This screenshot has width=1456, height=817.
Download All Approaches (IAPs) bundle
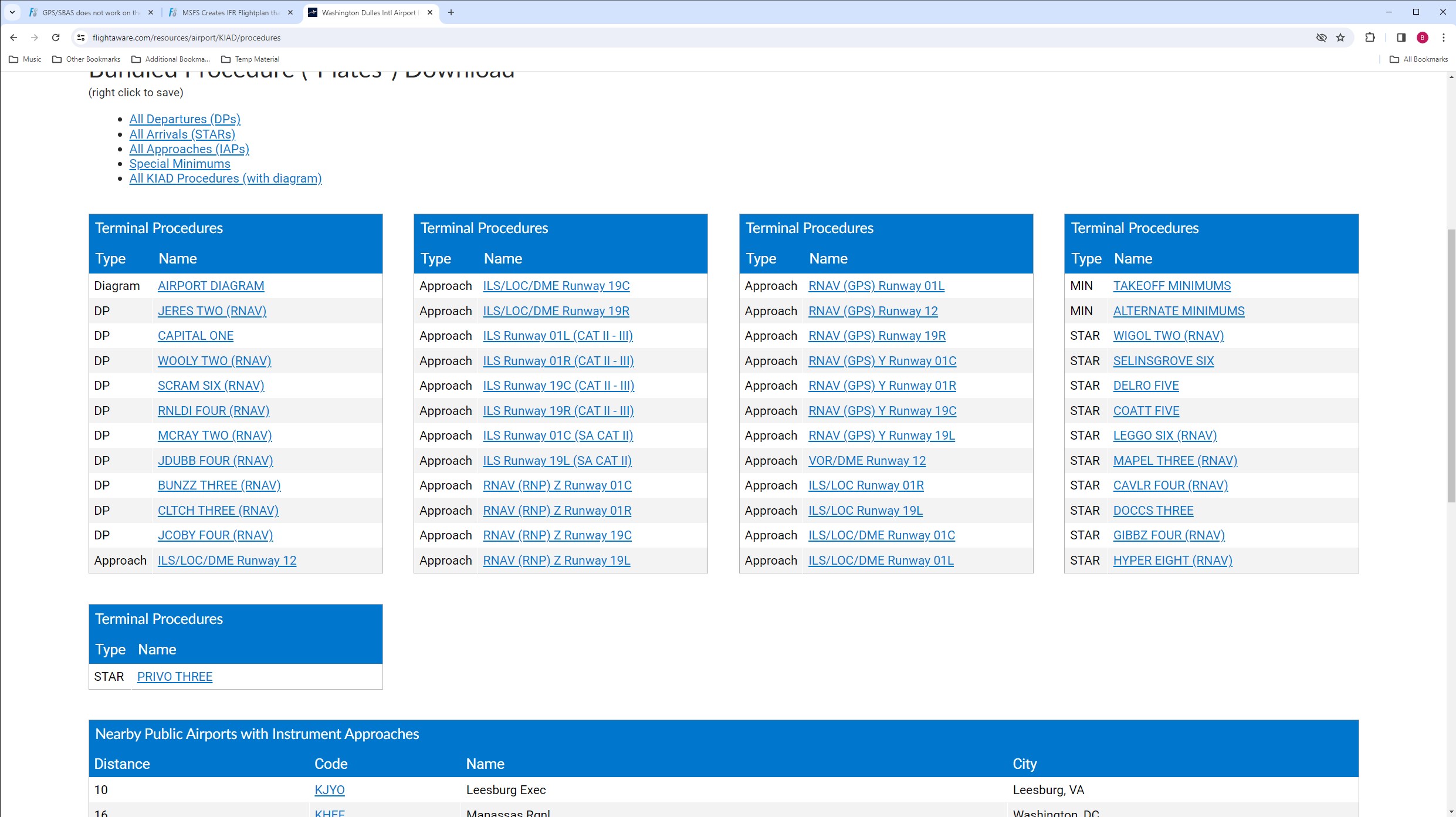(x=189, y=149)
